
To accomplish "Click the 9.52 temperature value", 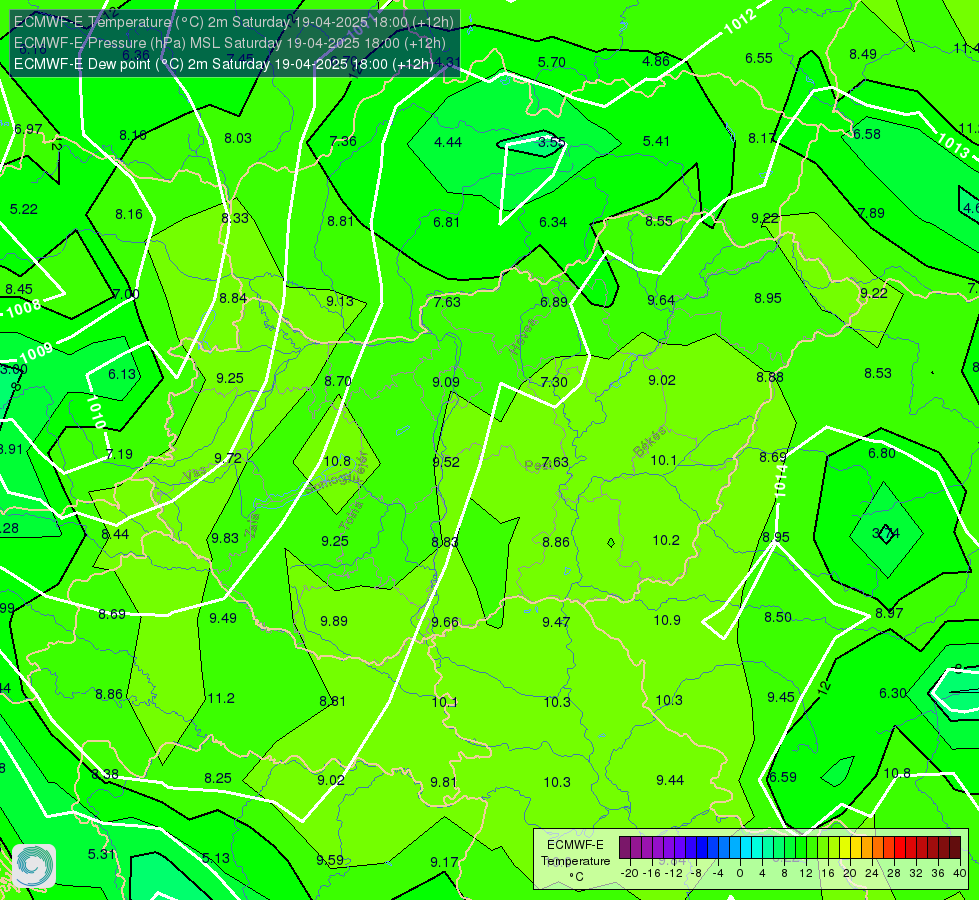I will point(446,462).
